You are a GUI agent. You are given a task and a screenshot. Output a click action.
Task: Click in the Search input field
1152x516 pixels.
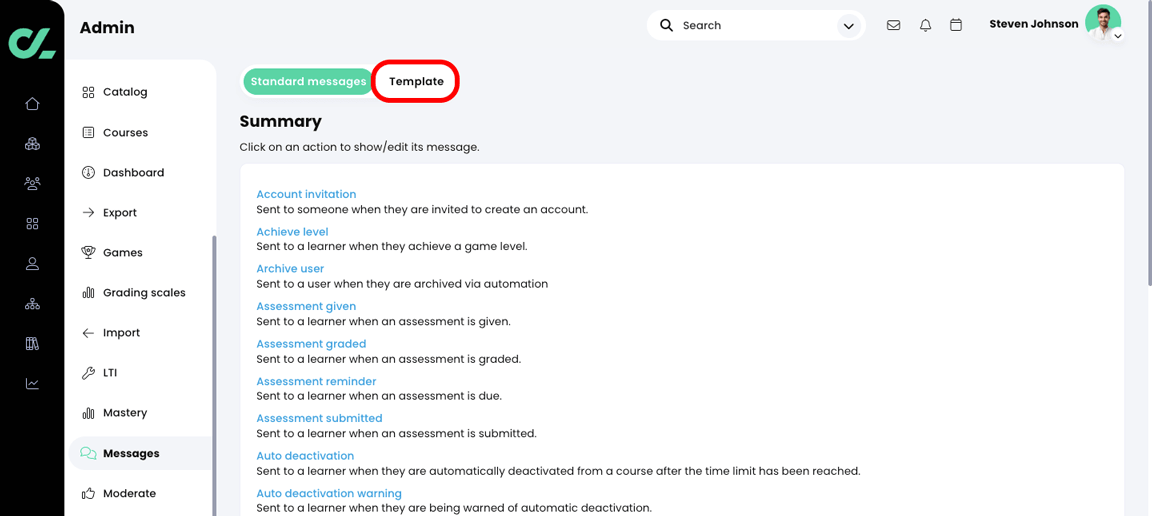tap(757, 26)
